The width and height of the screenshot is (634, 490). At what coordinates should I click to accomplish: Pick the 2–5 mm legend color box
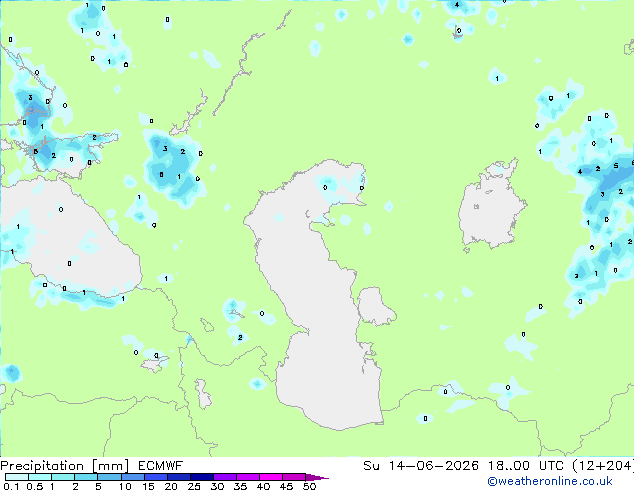tap(86, 477)
